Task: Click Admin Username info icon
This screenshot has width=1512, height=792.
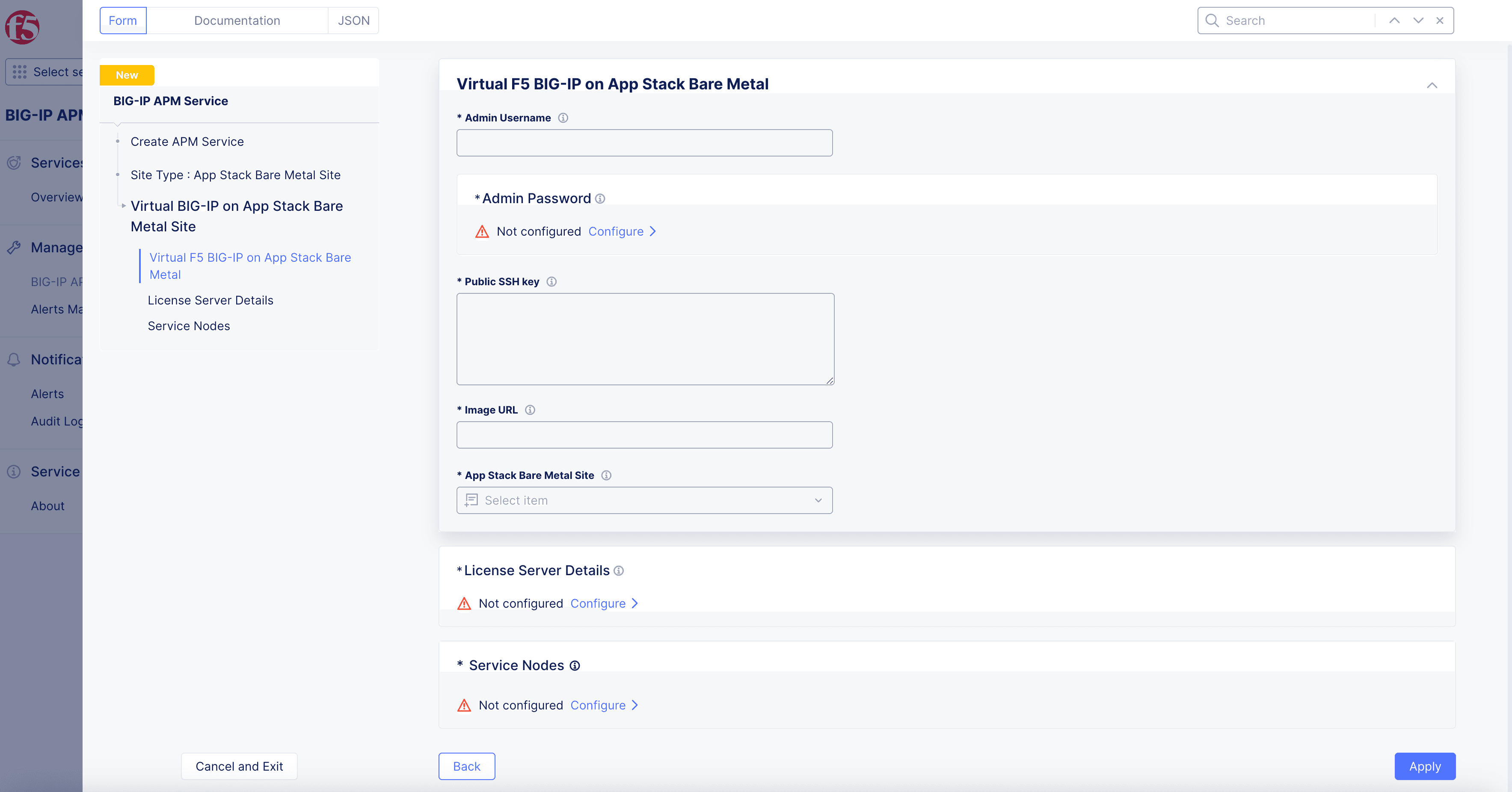Action: point(563,118)
